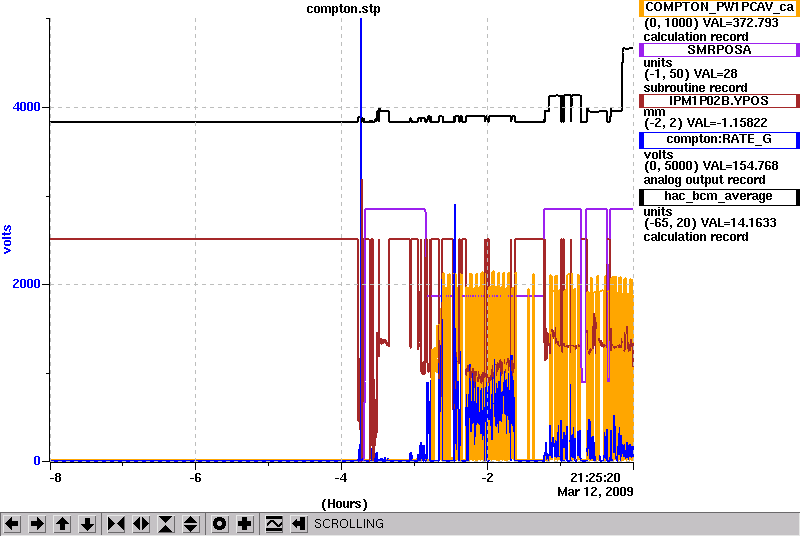Click the -4 x-axis tick label
The width and height of the screenshot is (800, 536).
click(x=341, y=478)
